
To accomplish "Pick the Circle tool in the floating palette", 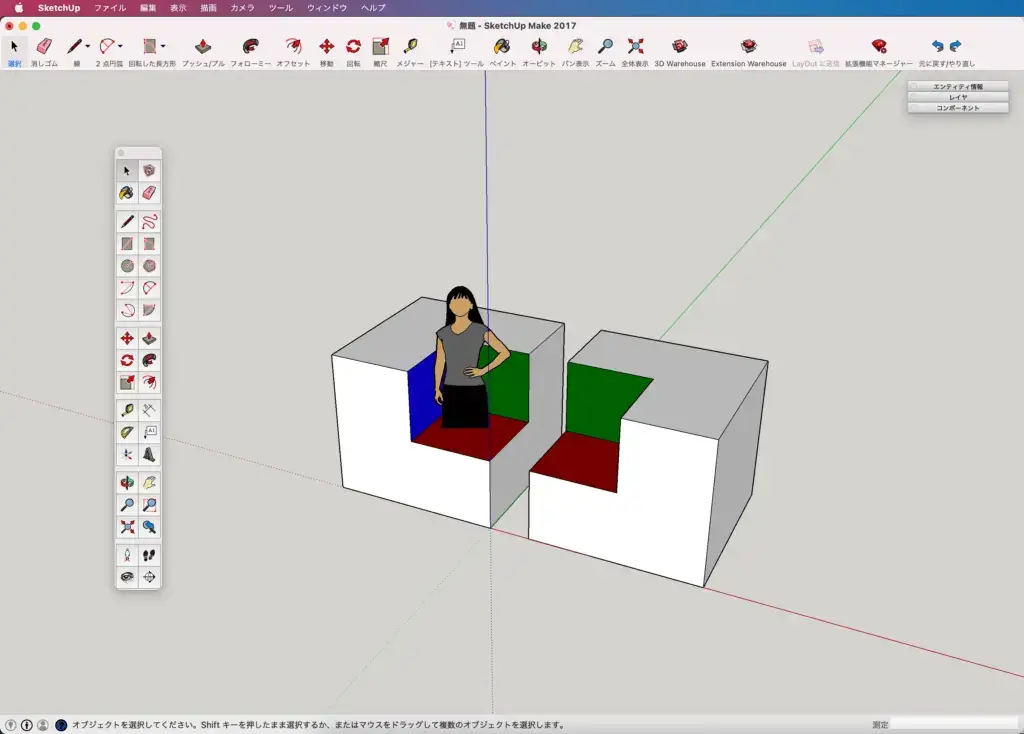I will click(127, 266).
